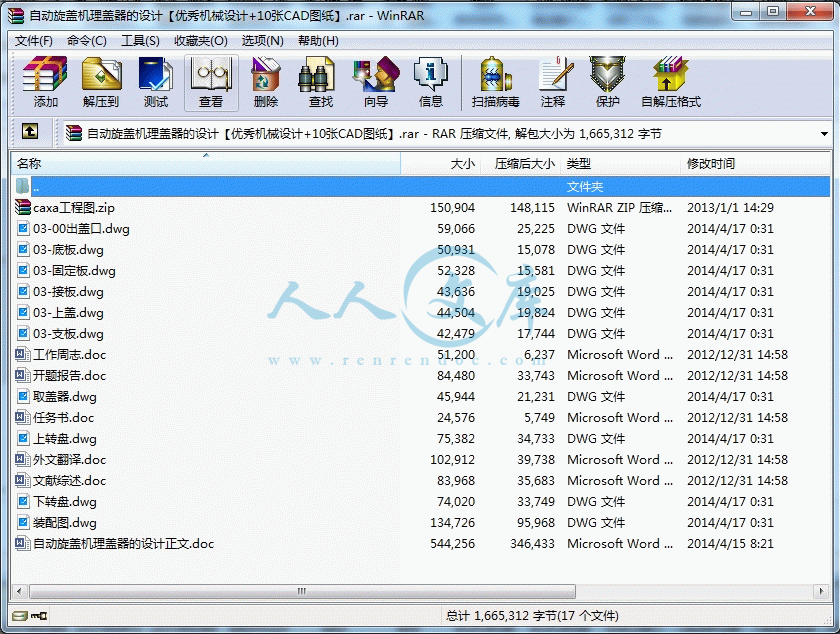
Task: Select file 03-上盖.dwg
Action: 68,312
